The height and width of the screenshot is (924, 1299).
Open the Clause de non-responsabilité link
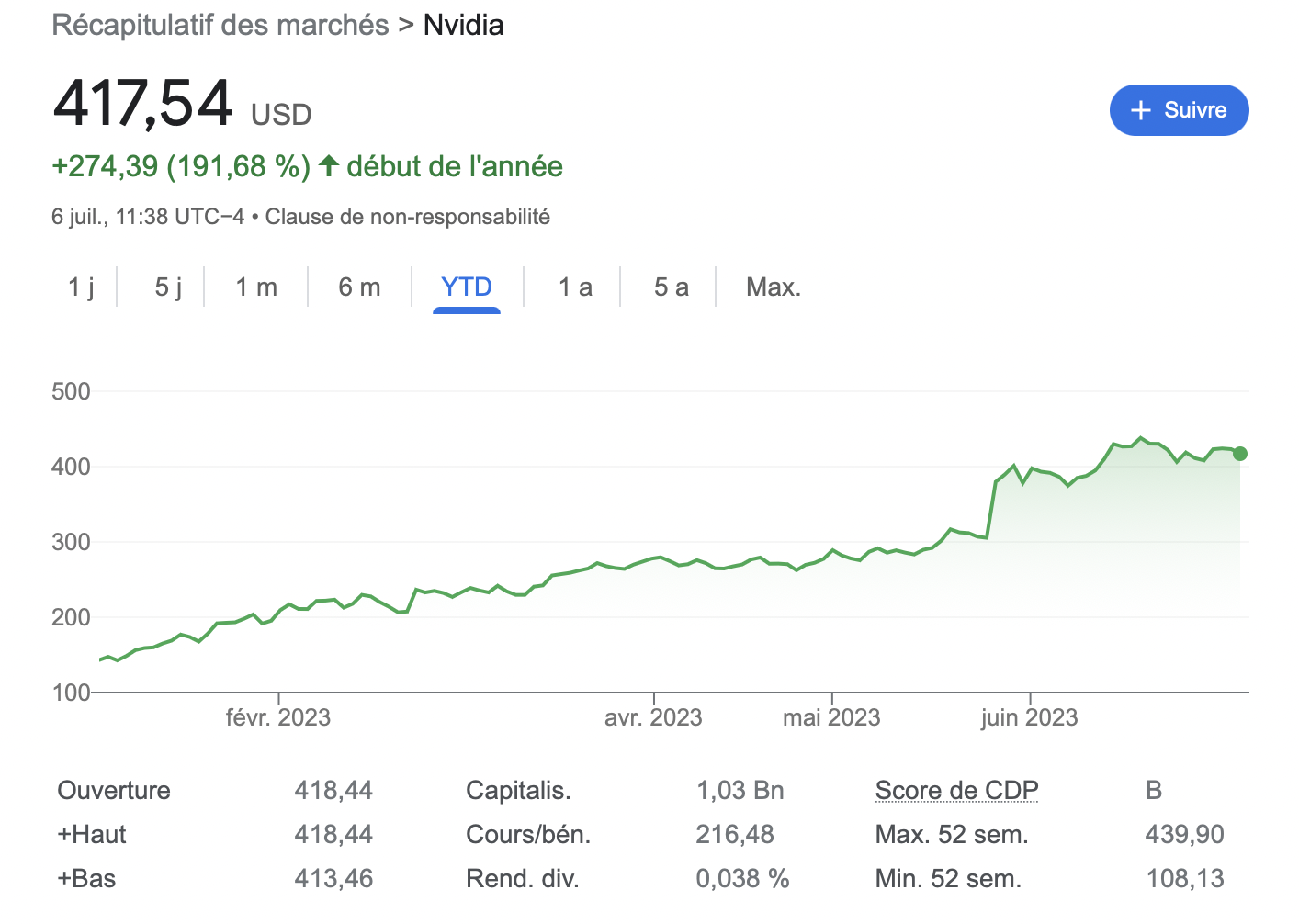408,217
